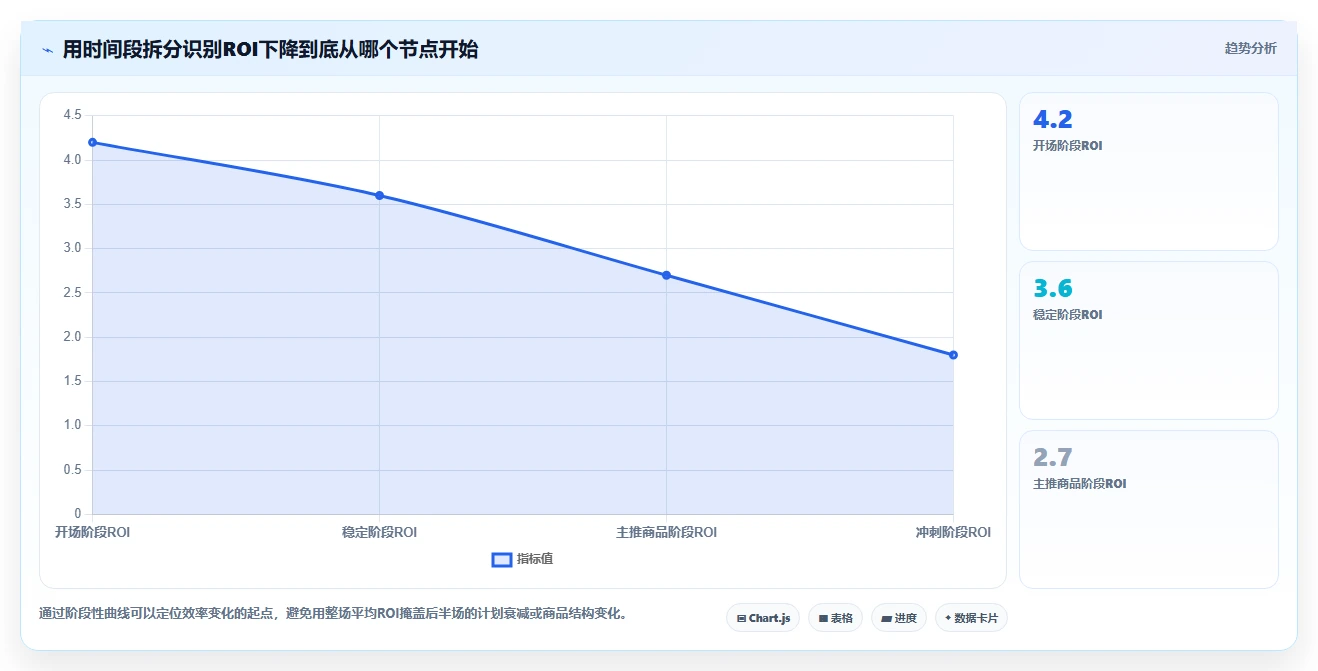Click the trend icon beside the title
The height and width of the screenshot is (671, 1318).
click(x=47, y=50)
